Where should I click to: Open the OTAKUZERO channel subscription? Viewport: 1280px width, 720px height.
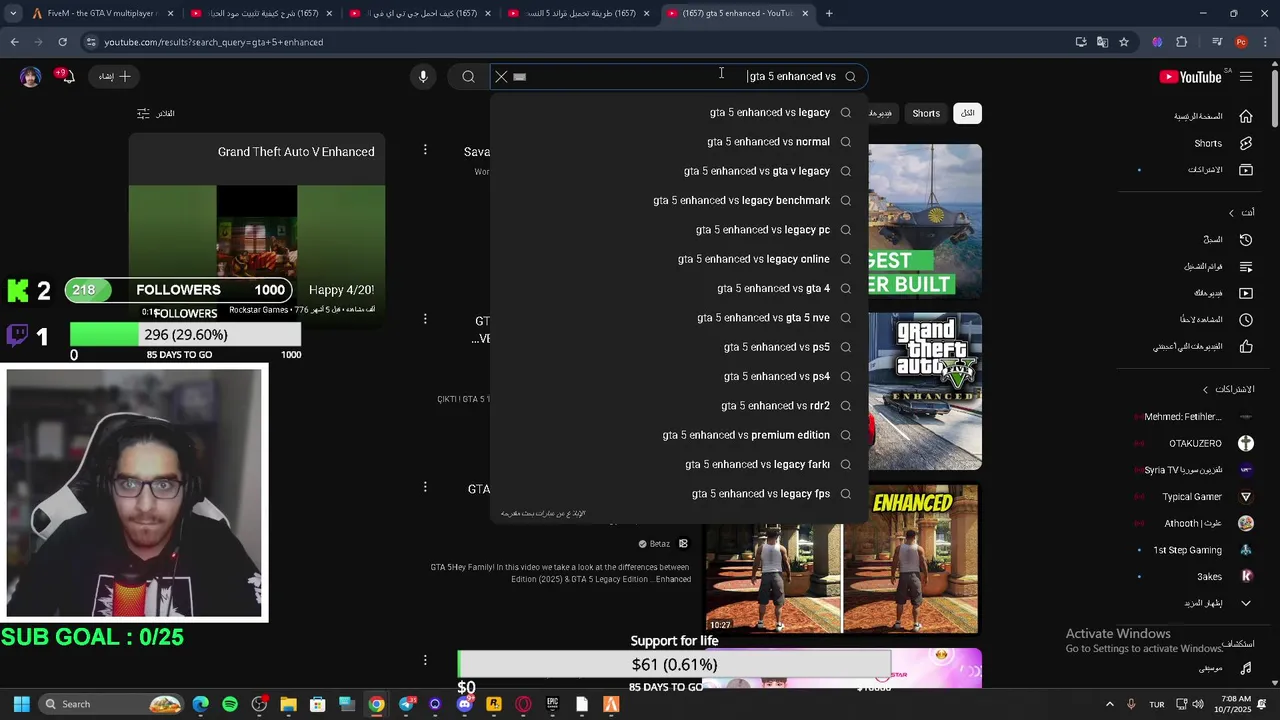[1195, 443]
